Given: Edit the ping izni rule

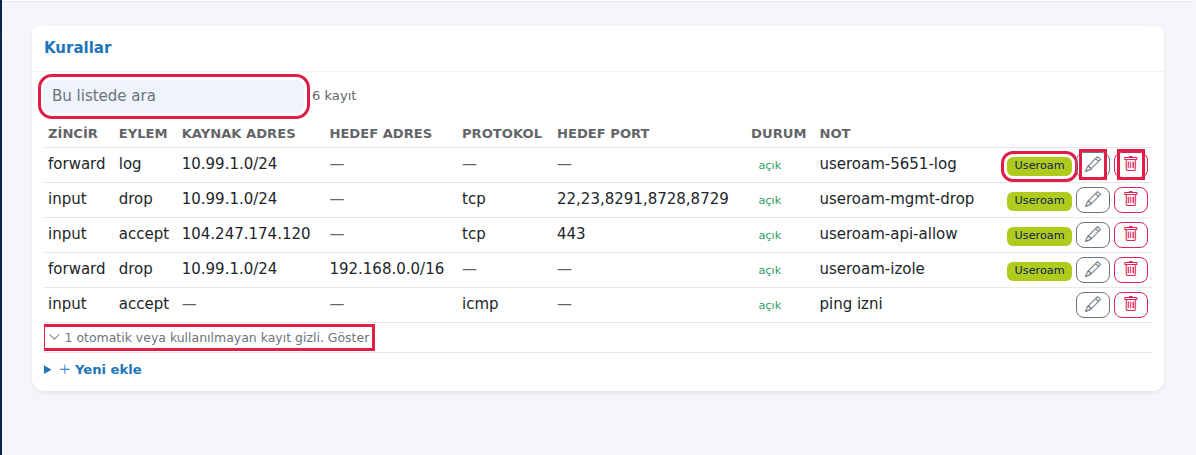Looking at the screenshot, I should click(x=1093, y=305).
